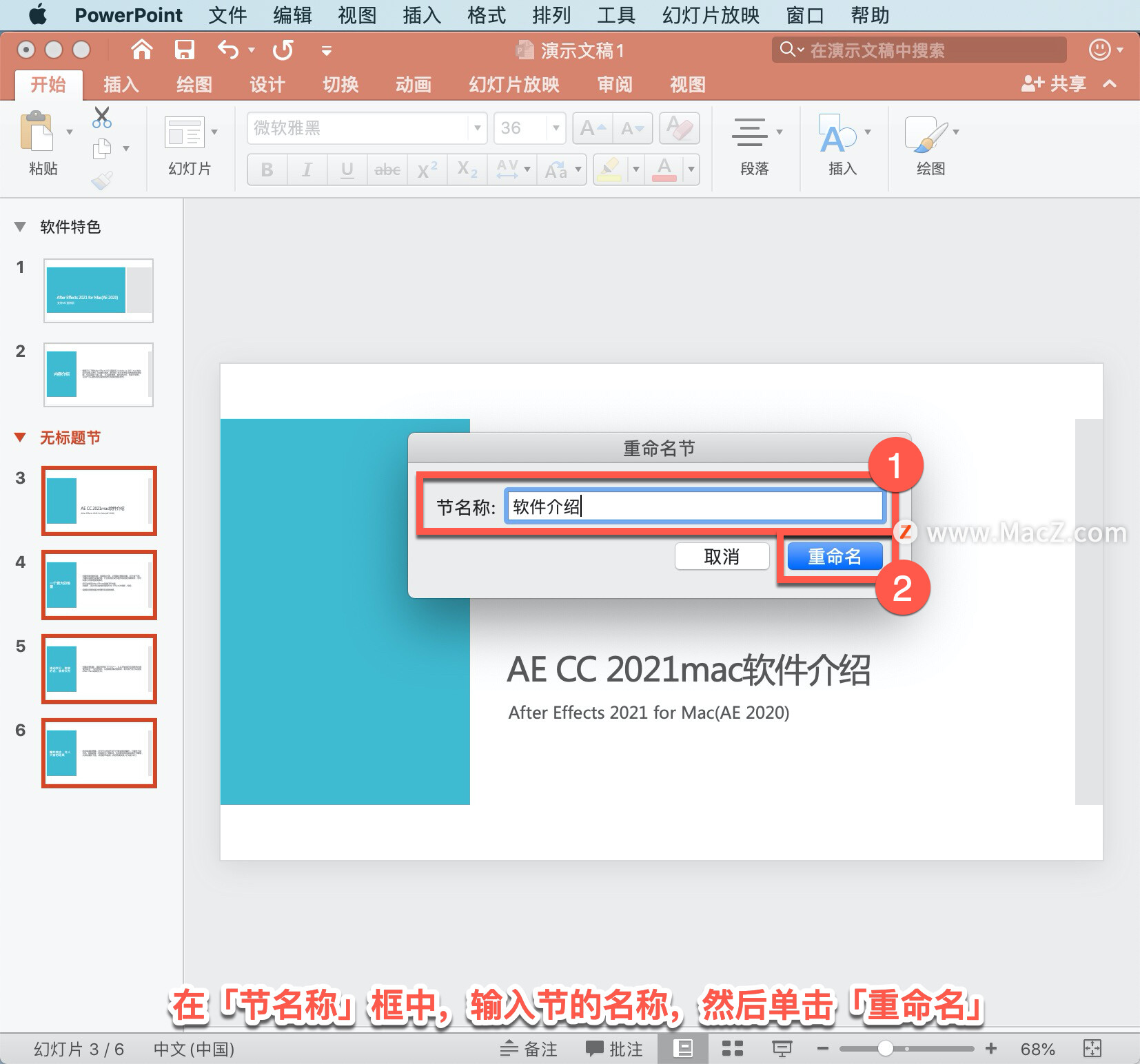This screenshot has width=1140, height=1064.
Task: Click the Paste clipboard icon
Action: click(x=37, y=130)
